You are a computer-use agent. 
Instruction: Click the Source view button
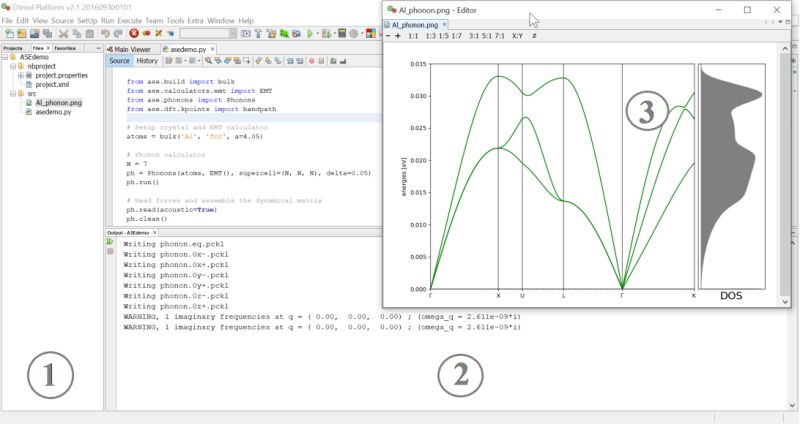click(x=119, y=61)
